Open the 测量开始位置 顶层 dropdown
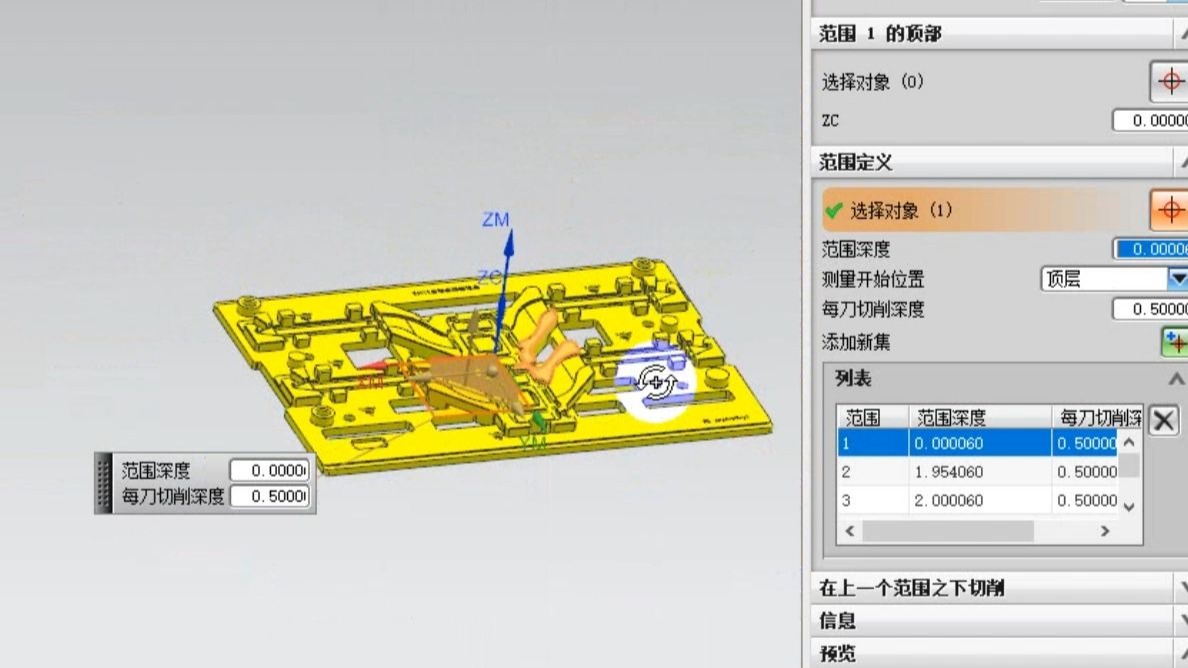Viewport: 1188px width, 668px height. [1176, 279]
